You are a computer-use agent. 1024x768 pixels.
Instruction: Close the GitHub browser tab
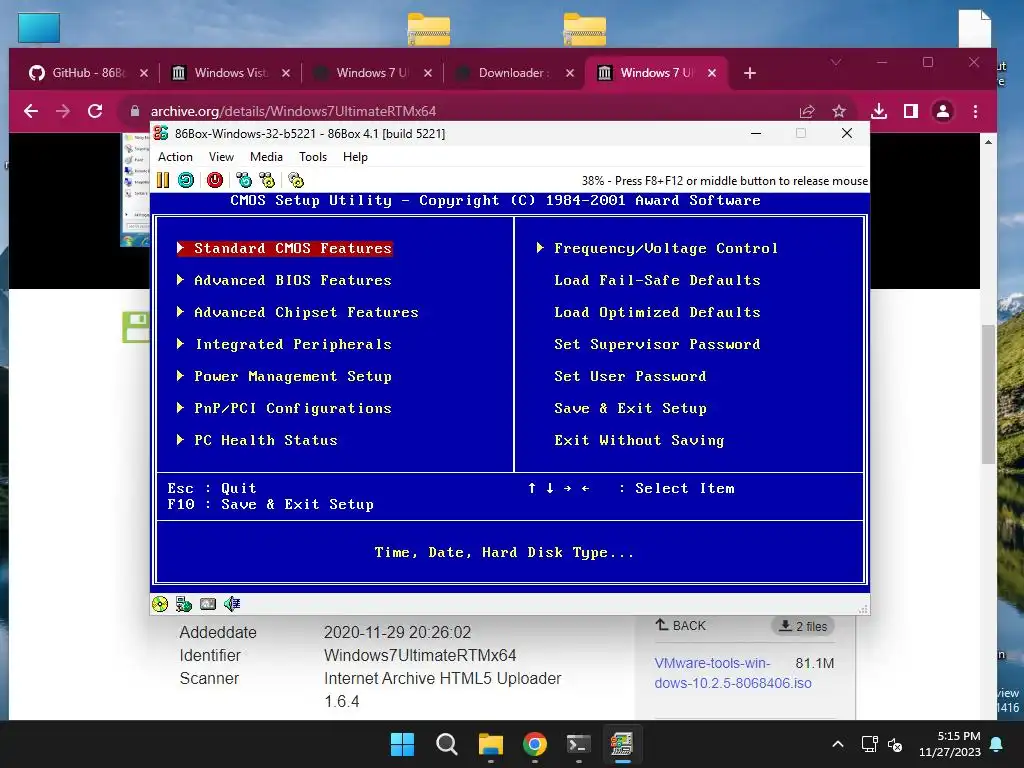(144, 73)
